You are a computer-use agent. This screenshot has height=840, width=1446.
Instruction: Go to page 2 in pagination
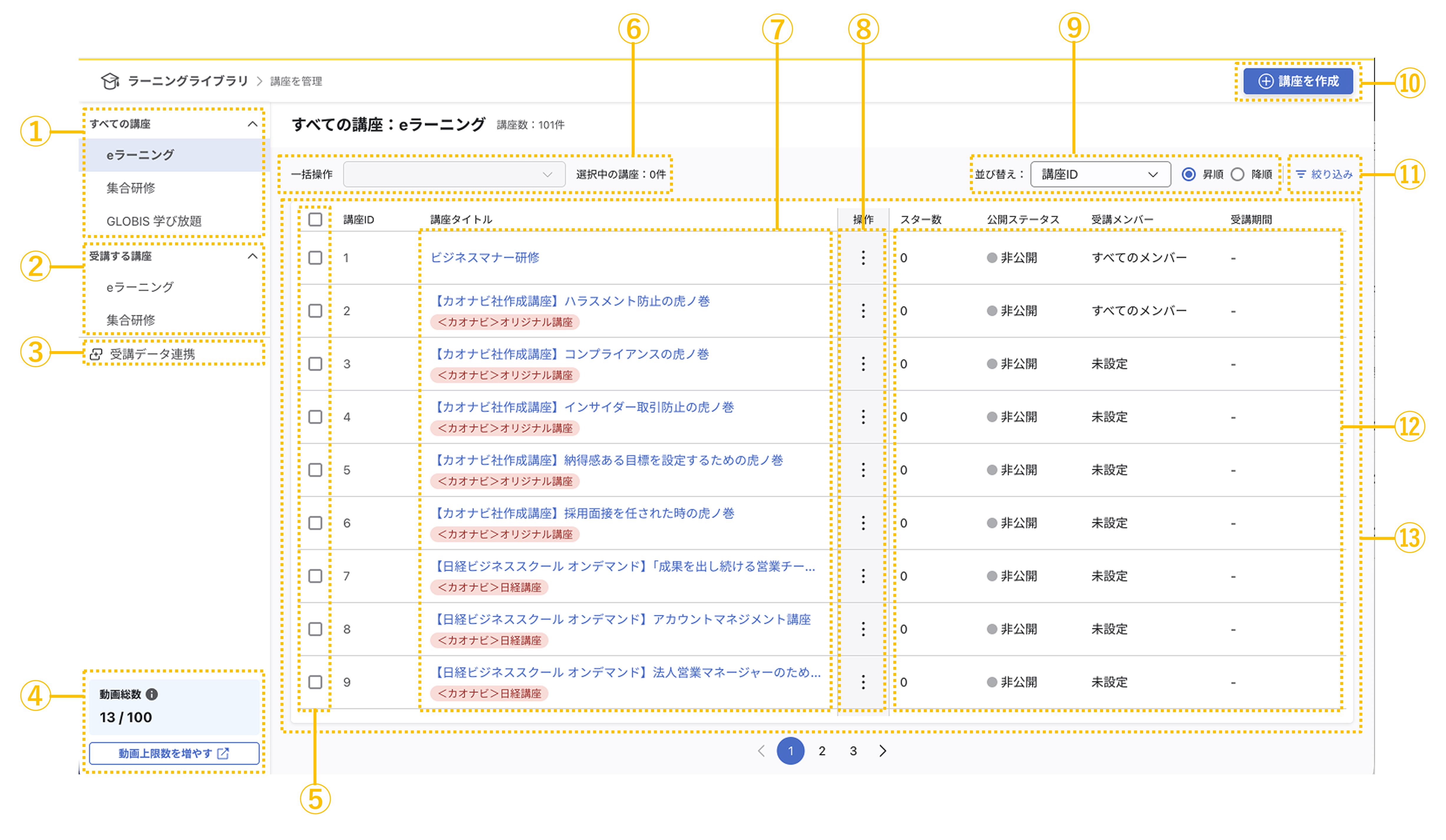click(x=822, y=750)
